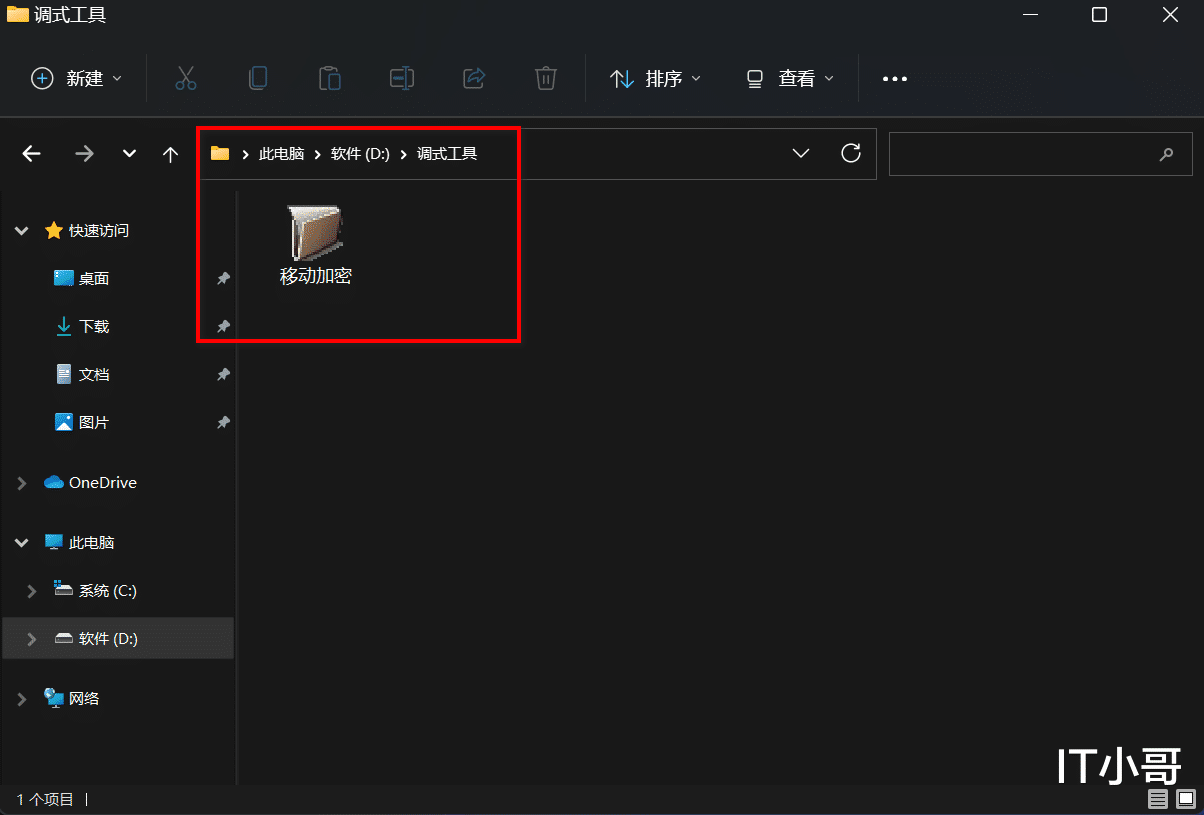Unpin 下载 from quick access
The width and height of the screenshot is (1204, 815).
coord(222,326)
